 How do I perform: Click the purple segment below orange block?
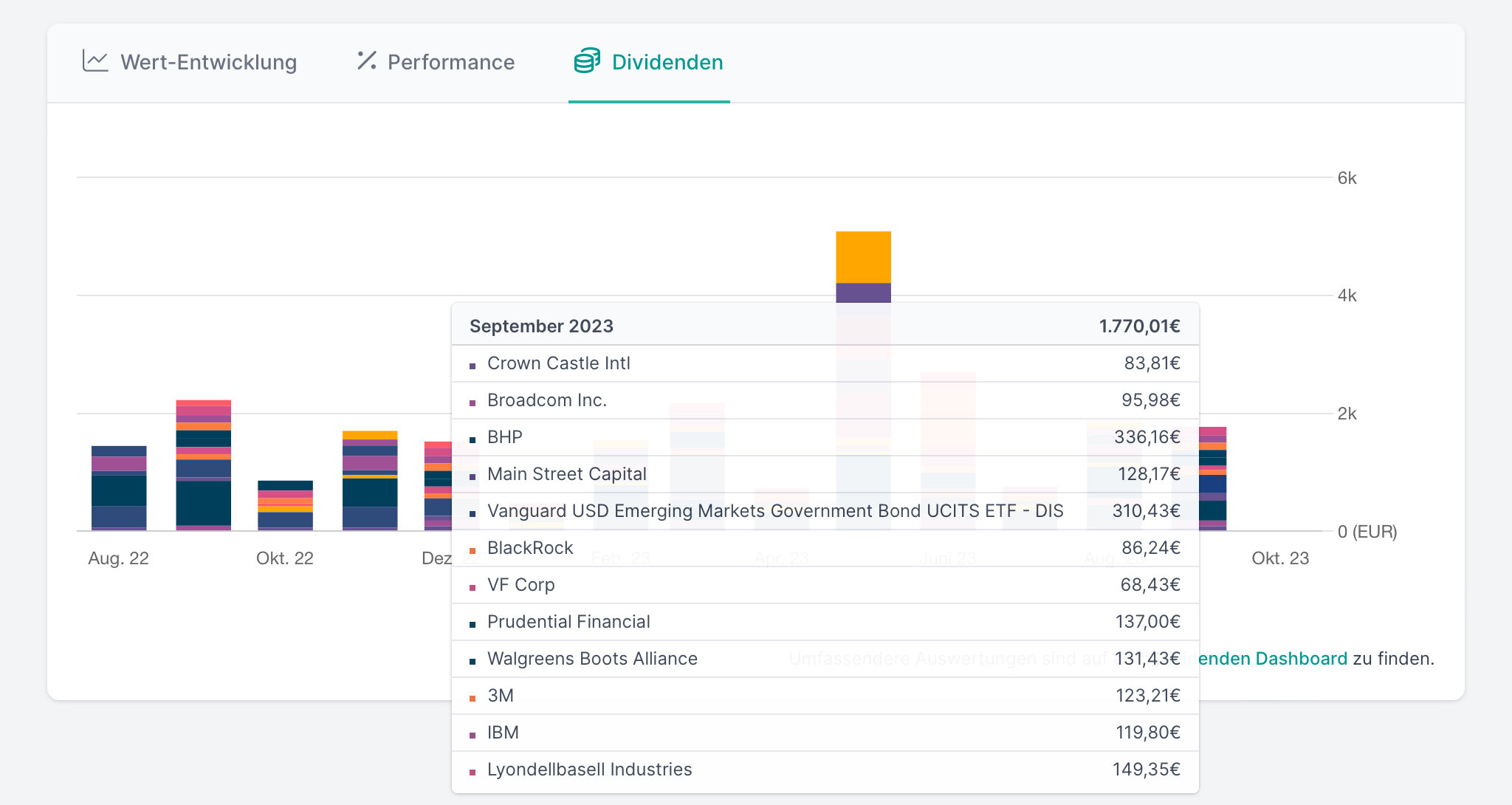[x=863, y=292]
